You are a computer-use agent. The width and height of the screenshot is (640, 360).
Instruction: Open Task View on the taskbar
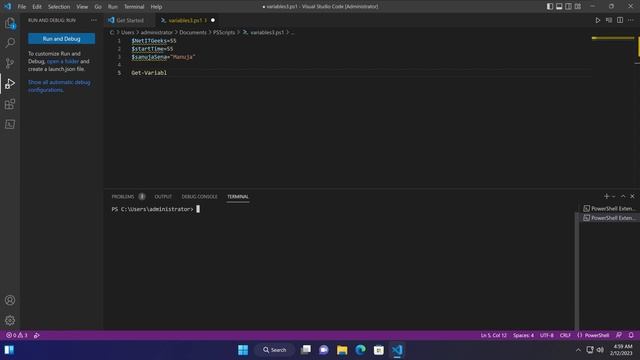point(306,350)
